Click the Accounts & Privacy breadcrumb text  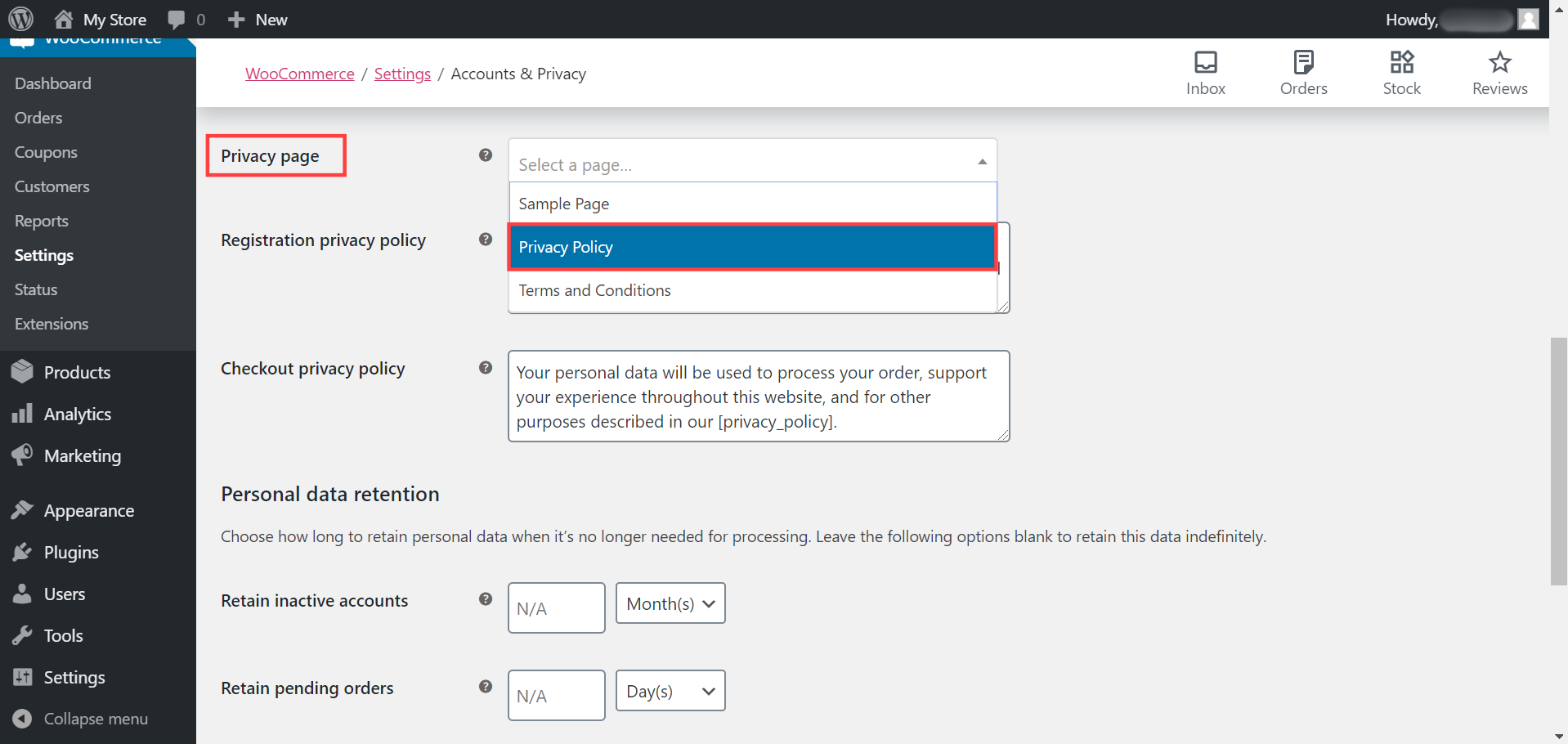[518, 74]
